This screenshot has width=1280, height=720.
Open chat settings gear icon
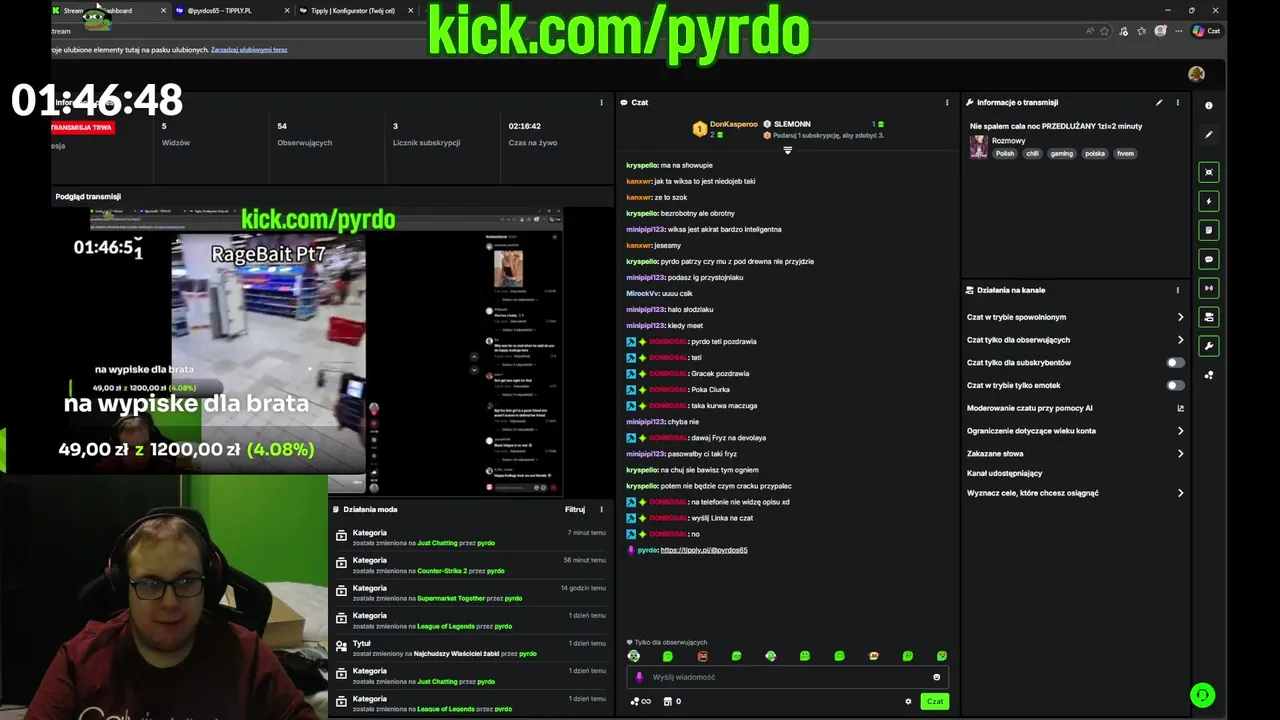click(908, 701)
